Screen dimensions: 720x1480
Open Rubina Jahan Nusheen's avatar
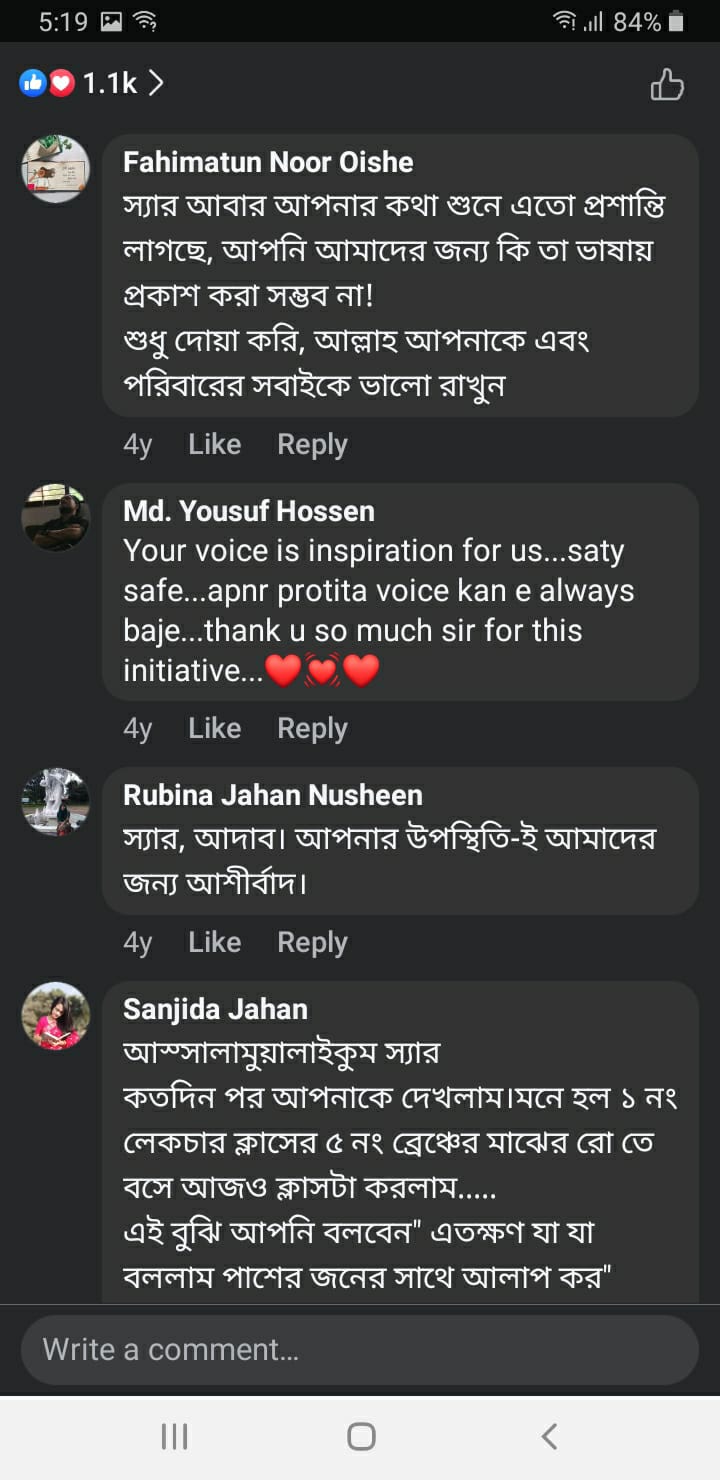tap(56, 801)
